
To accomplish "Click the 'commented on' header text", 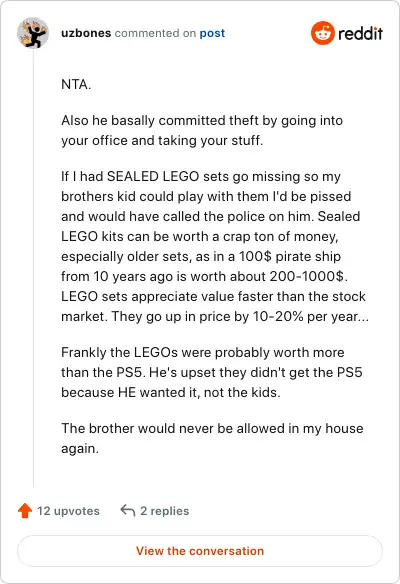I will 155,33.
